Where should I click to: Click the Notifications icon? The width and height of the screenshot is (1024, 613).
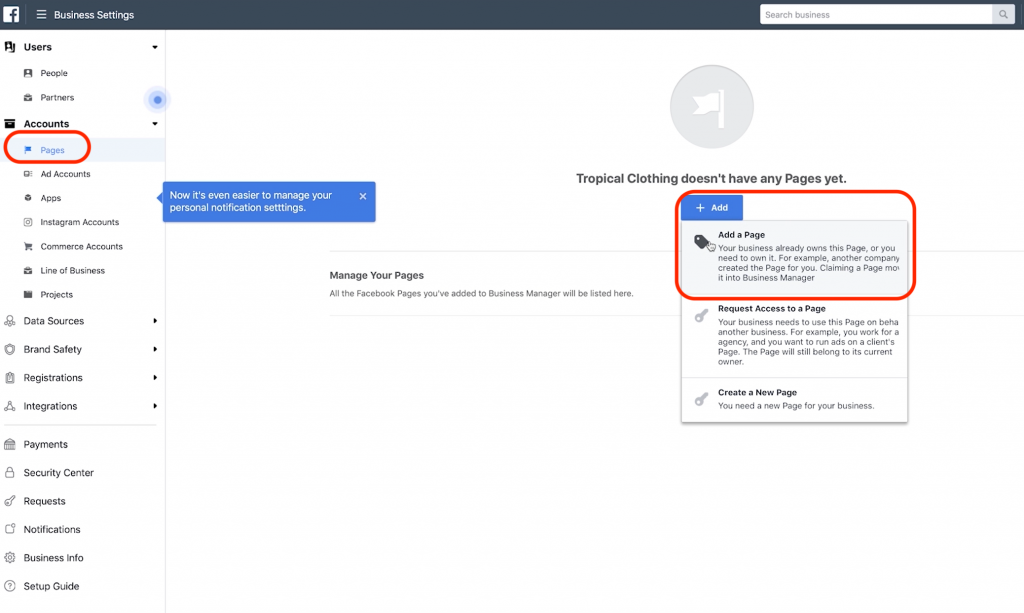click(x=10, y=529)
